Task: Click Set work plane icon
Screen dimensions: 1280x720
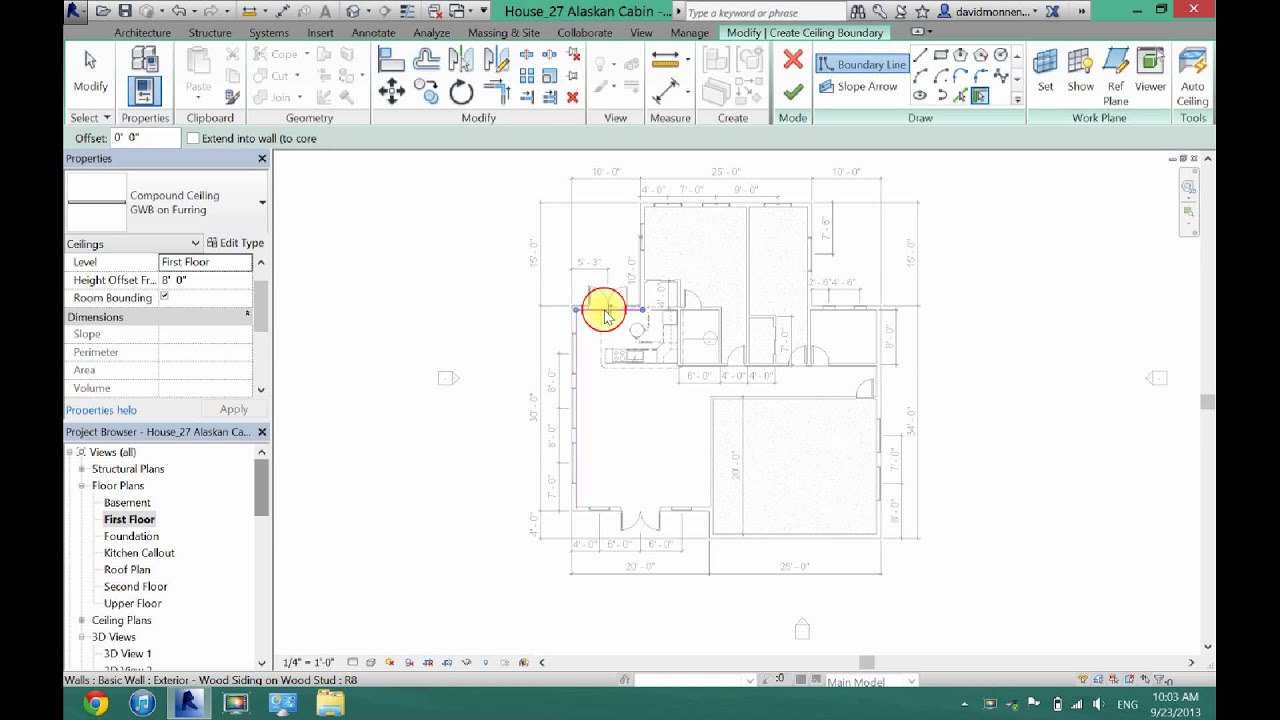Action: (1045, 71)
